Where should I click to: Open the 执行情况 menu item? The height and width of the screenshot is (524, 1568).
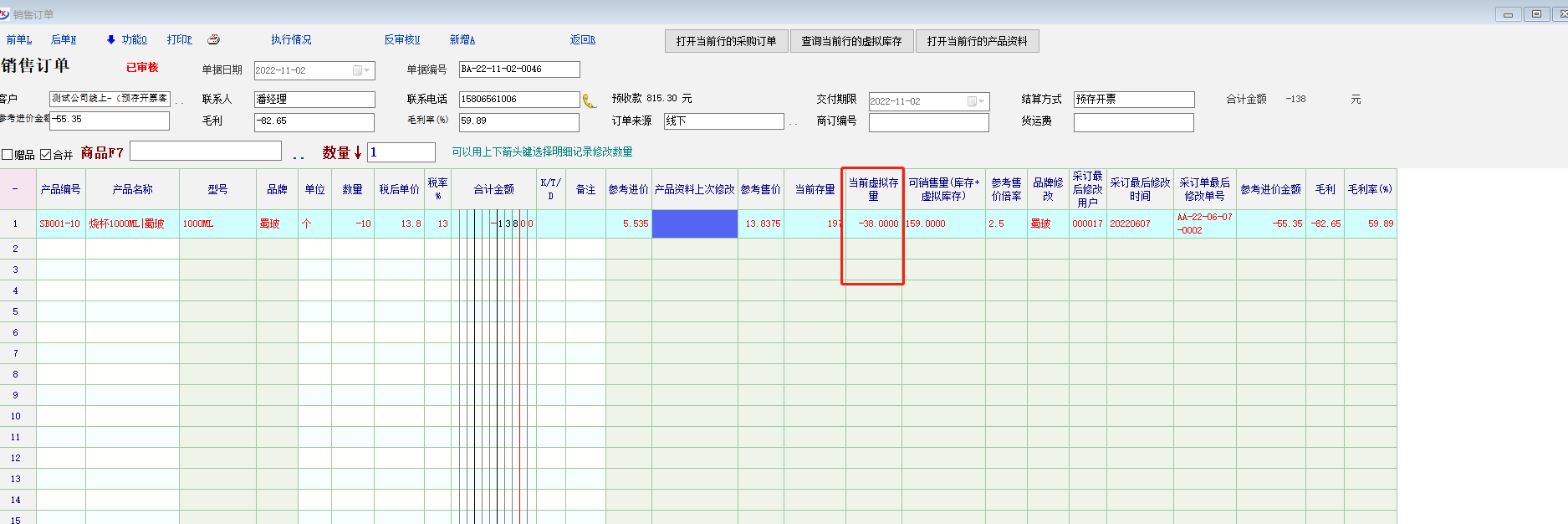pos(291,40)
